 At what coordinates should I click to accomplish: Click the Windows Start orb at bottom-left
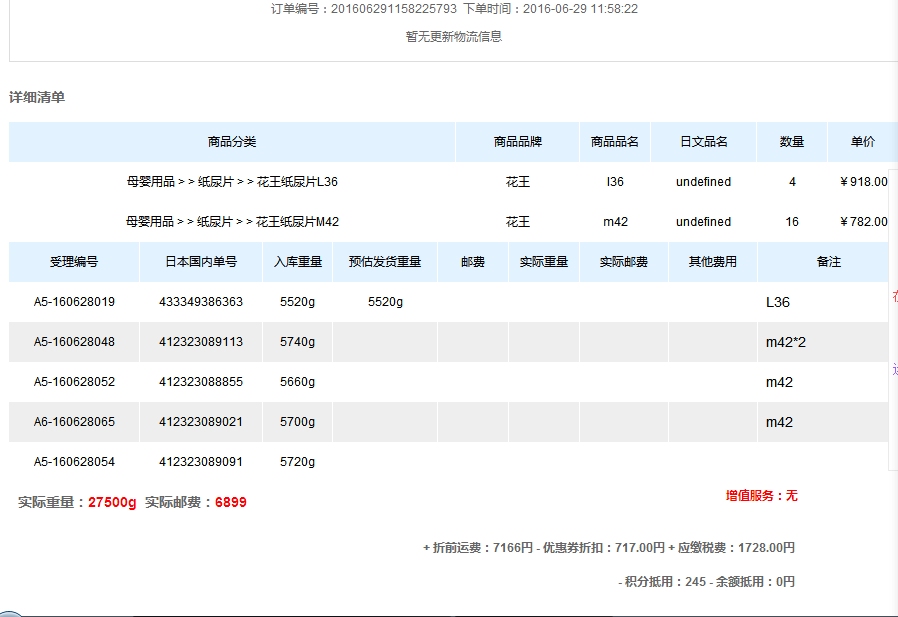tap(10, 612)
